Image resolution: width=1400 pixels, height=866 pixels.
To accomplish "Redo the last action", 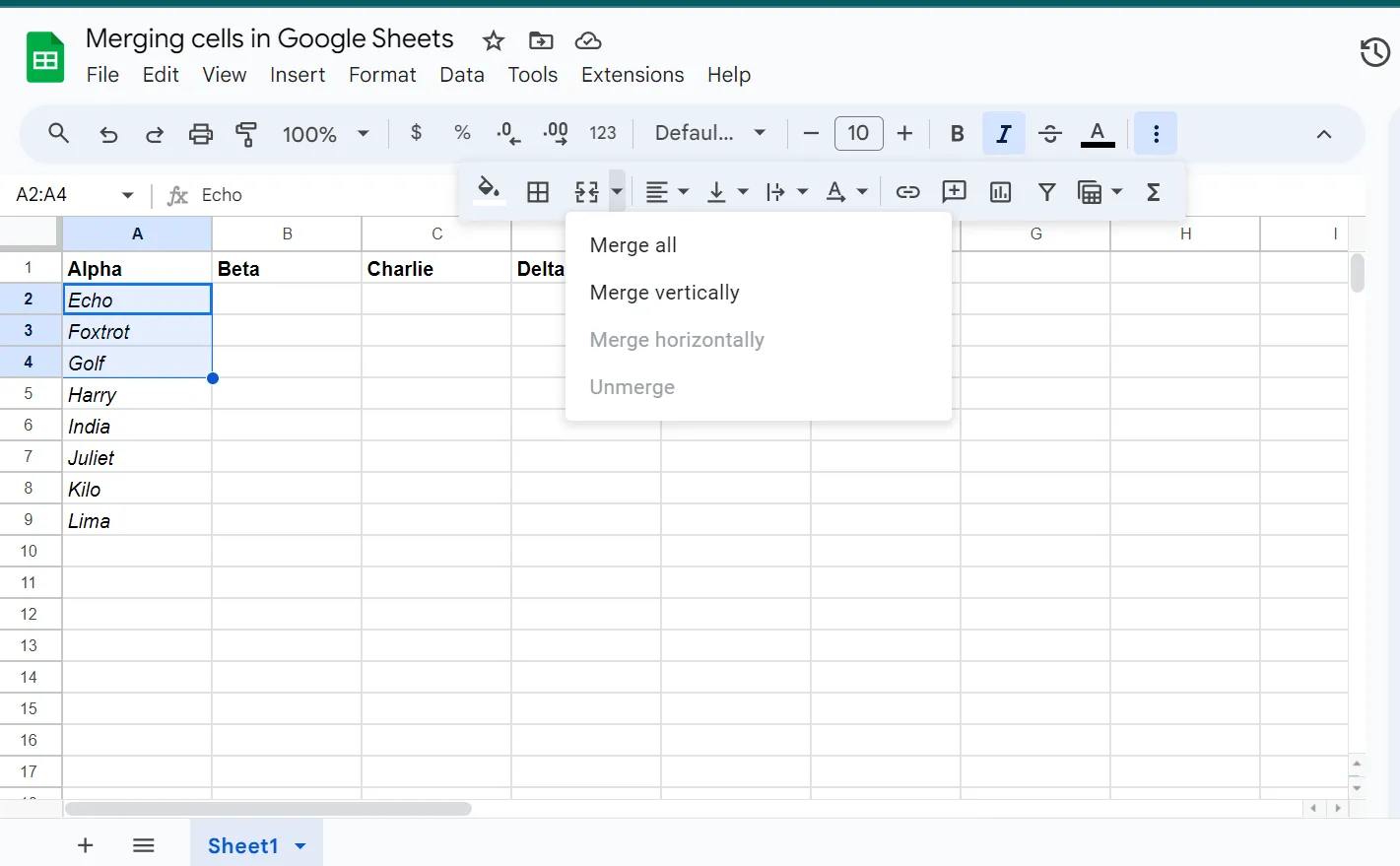I will pyautogui.click(x=155, y=134).
